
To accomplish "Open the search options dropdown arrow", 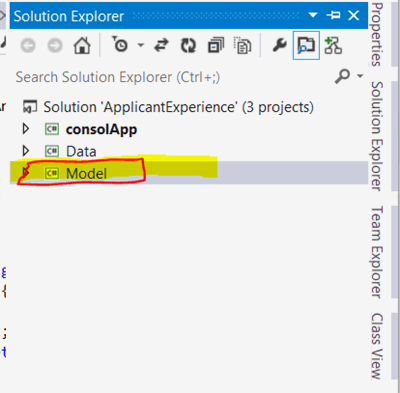I will tap(360, 76).
